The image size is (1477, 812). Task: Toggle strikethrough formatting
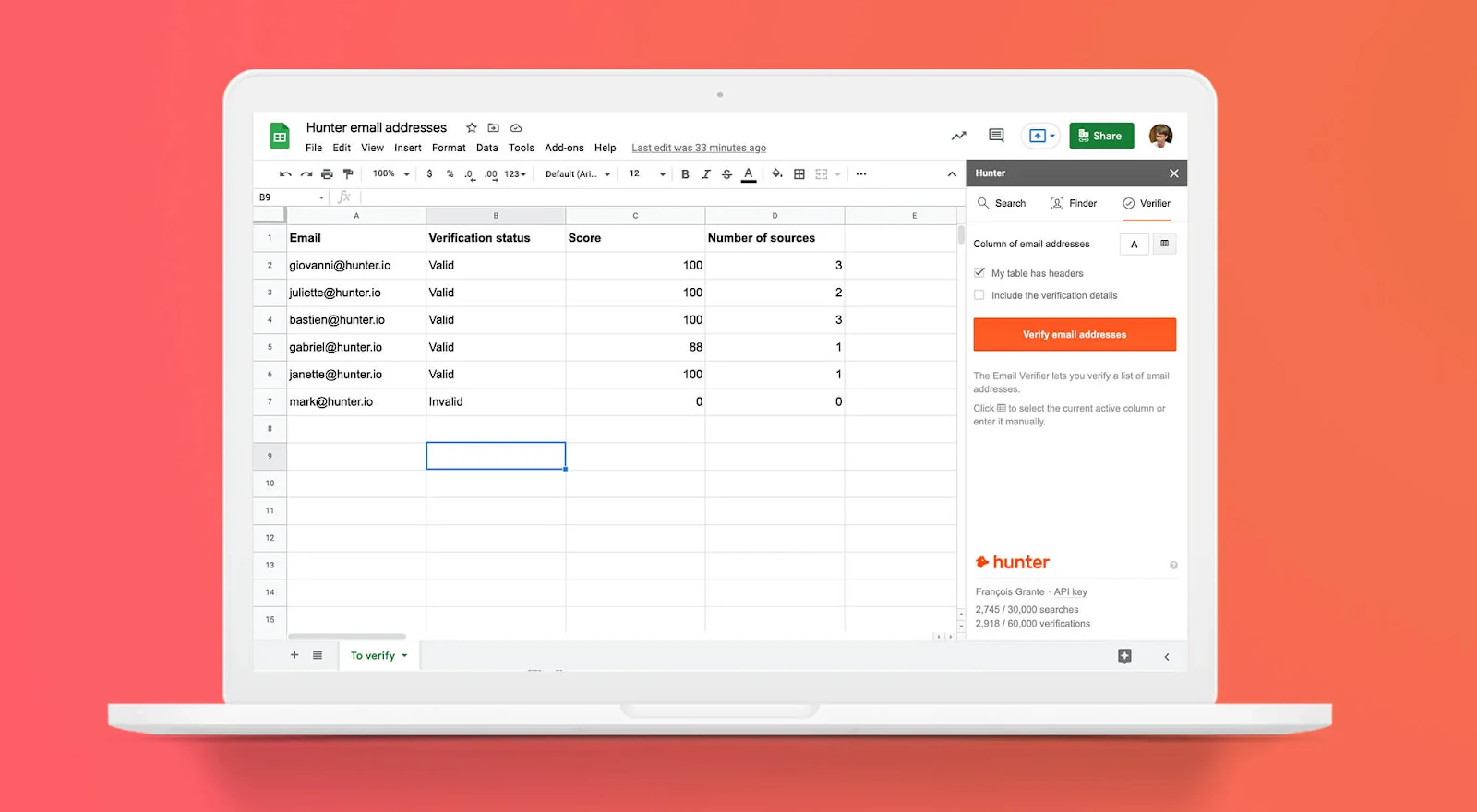tap(726, 173)
